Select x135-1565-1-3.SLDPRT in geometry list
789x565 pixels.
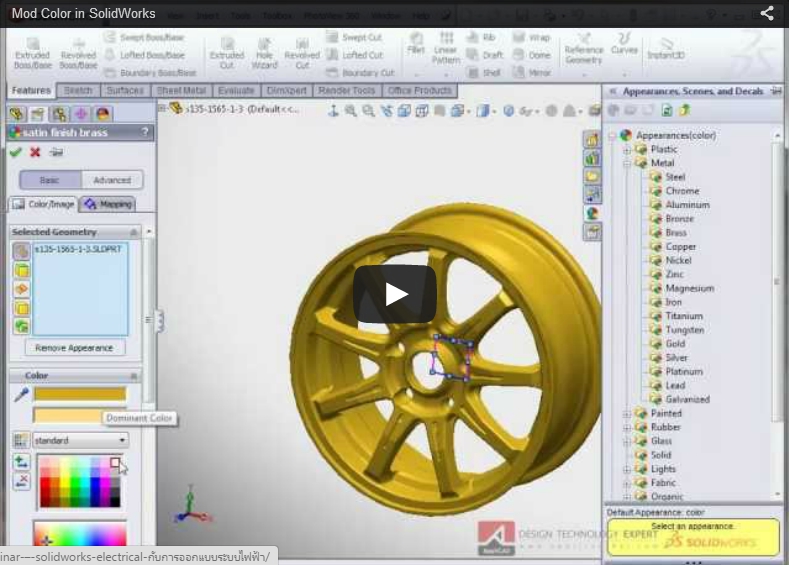pyautogui.click(x=78, y=249)
